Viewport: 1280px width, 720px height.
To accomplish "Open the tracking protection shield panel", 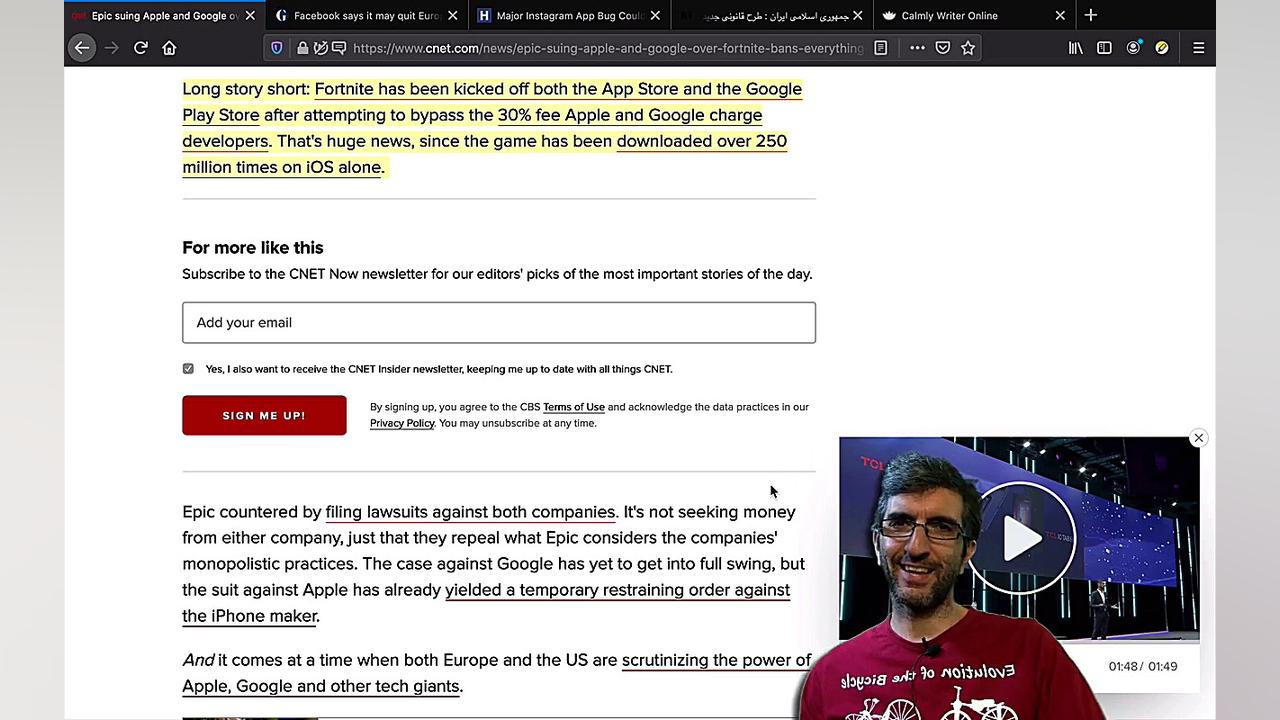I will (277, 48).
